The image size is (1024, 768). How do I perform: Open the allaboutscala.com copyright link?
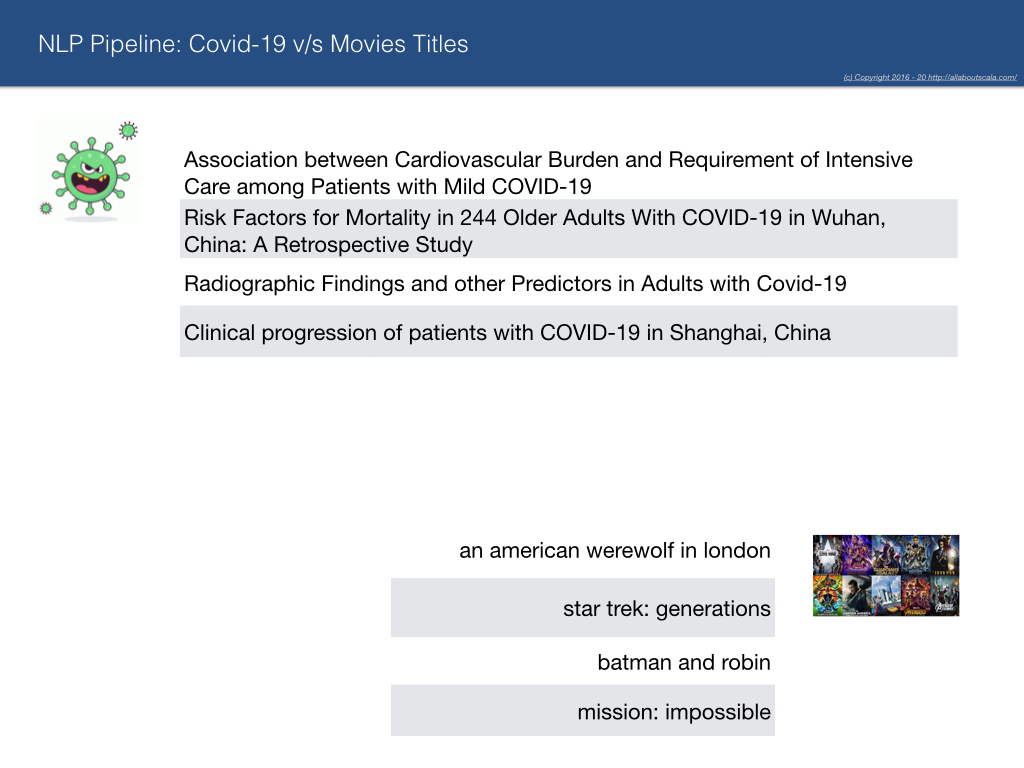(929, 77)
